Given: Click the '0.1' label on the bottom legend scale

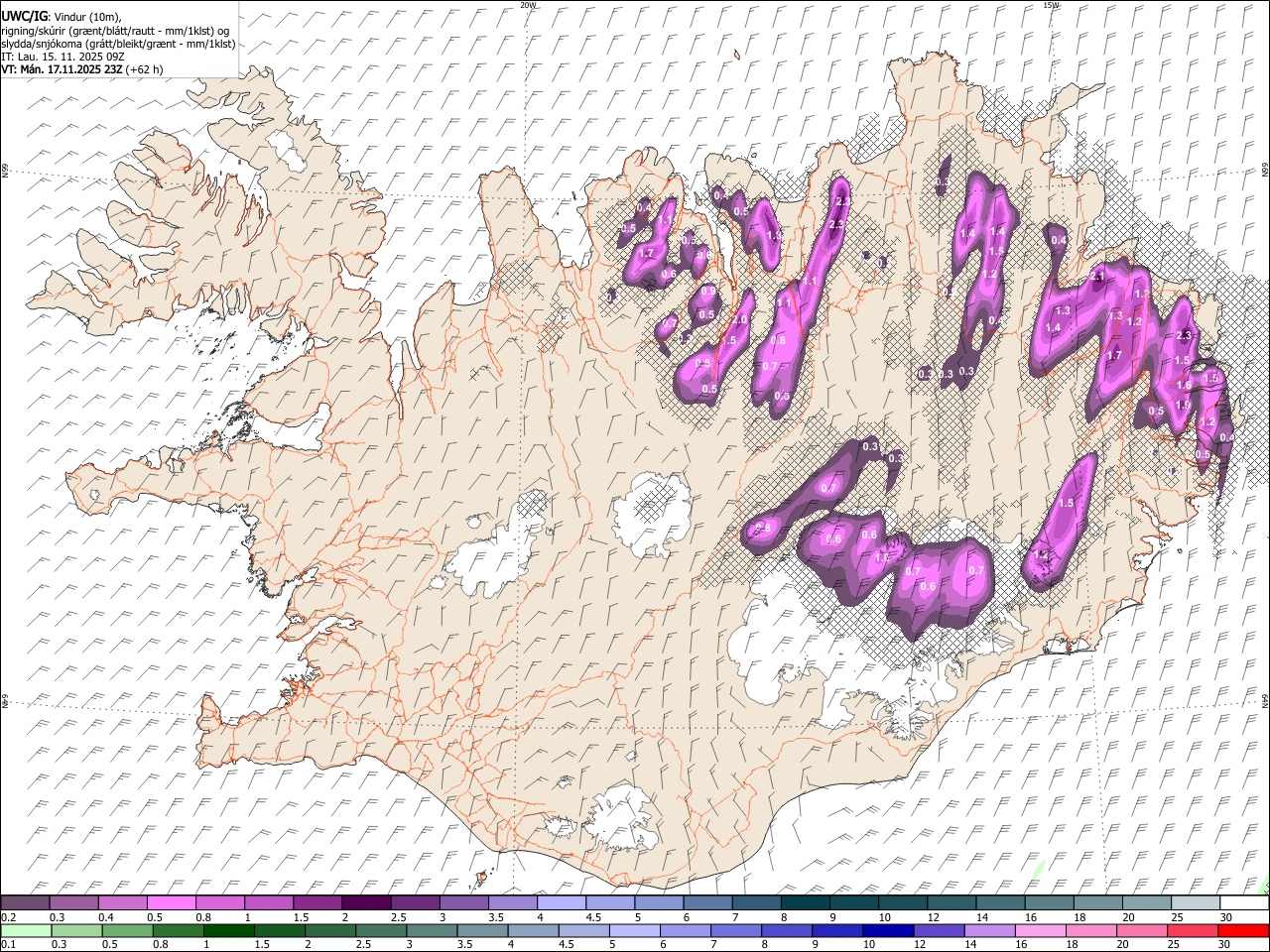Looking at the screenshot, I should point(7,945).
